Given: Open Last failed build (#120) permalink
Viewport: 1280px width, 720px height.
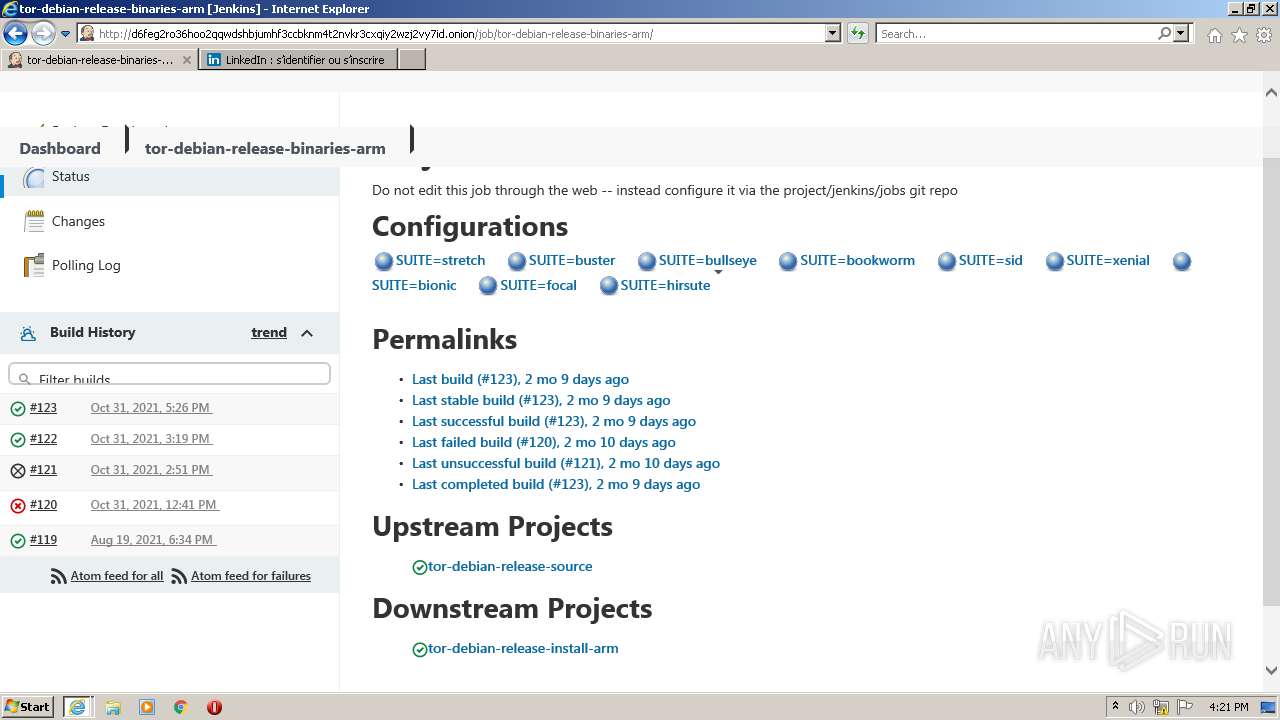Looking at the screenshot, I should coord(544,442).
